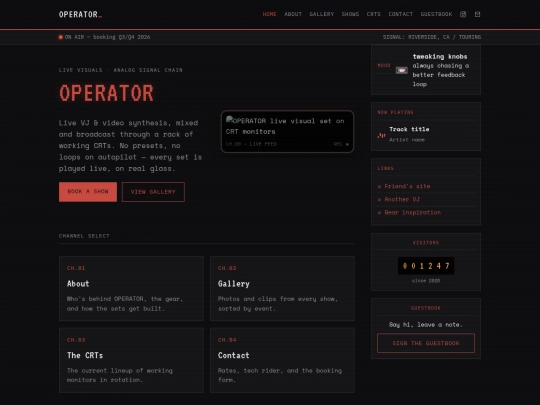Open the ABOUT nav item

click(x=293, y=14)
